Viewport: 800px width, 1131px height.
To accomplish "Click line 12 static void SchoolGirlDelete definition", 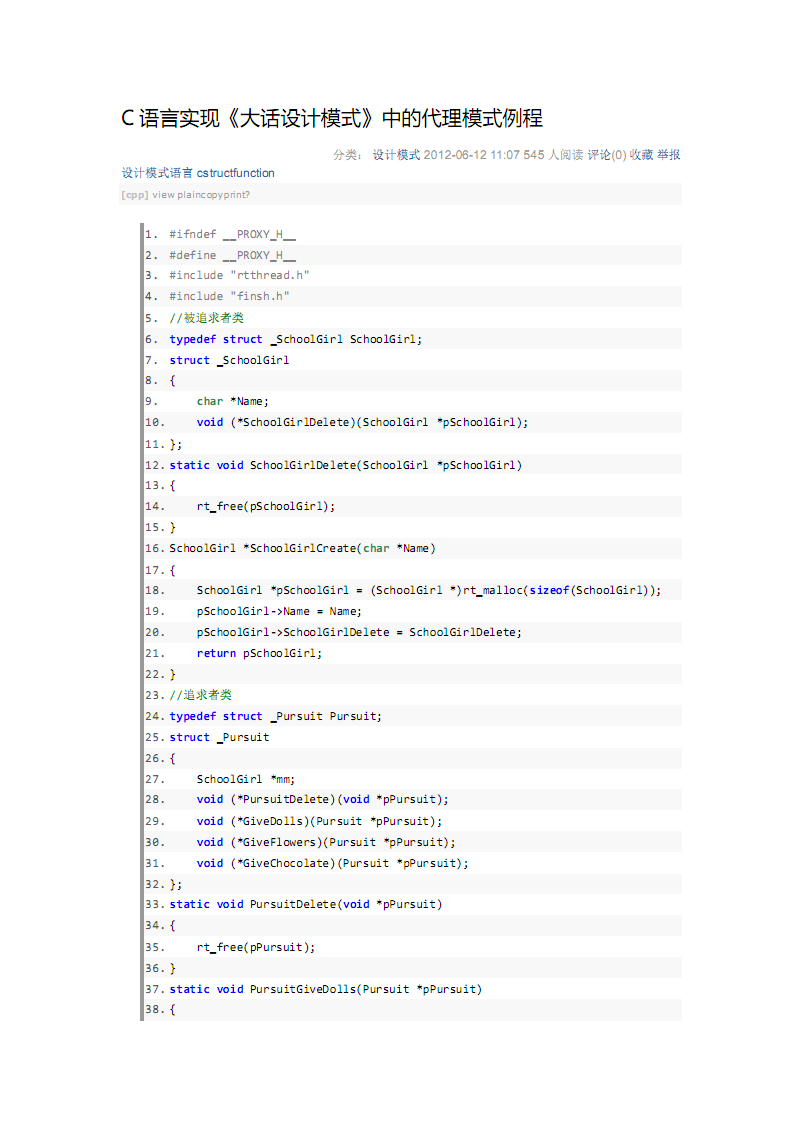I will point(346,465).
